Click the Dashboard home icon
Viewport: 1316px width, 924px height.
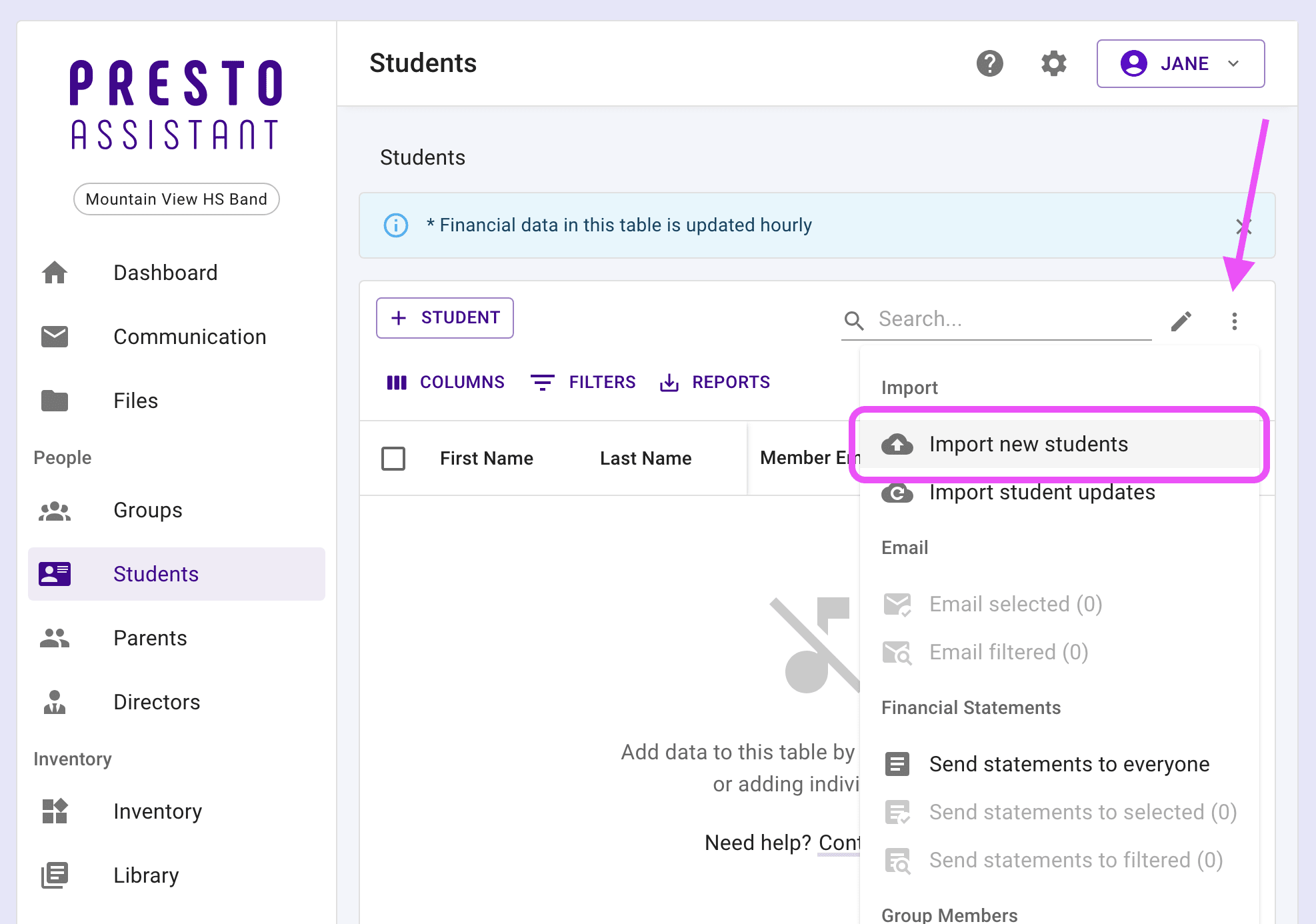pos(55,273)
